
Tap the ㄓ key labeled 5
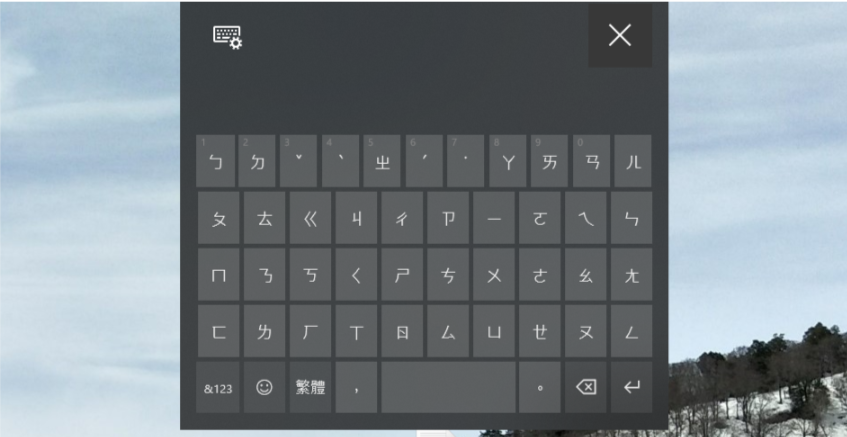(382, 161)
